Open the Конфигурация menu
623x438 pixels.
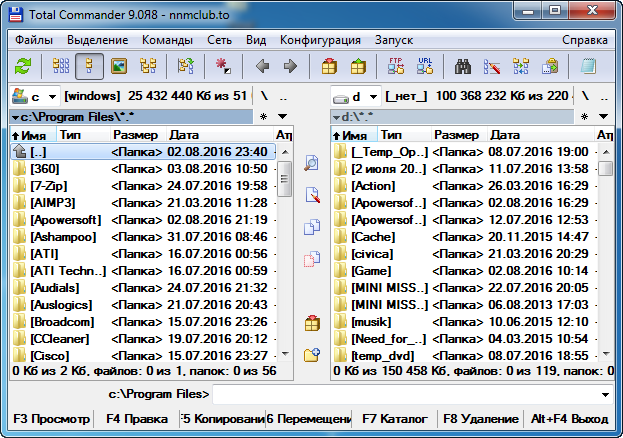click(320, 40)
